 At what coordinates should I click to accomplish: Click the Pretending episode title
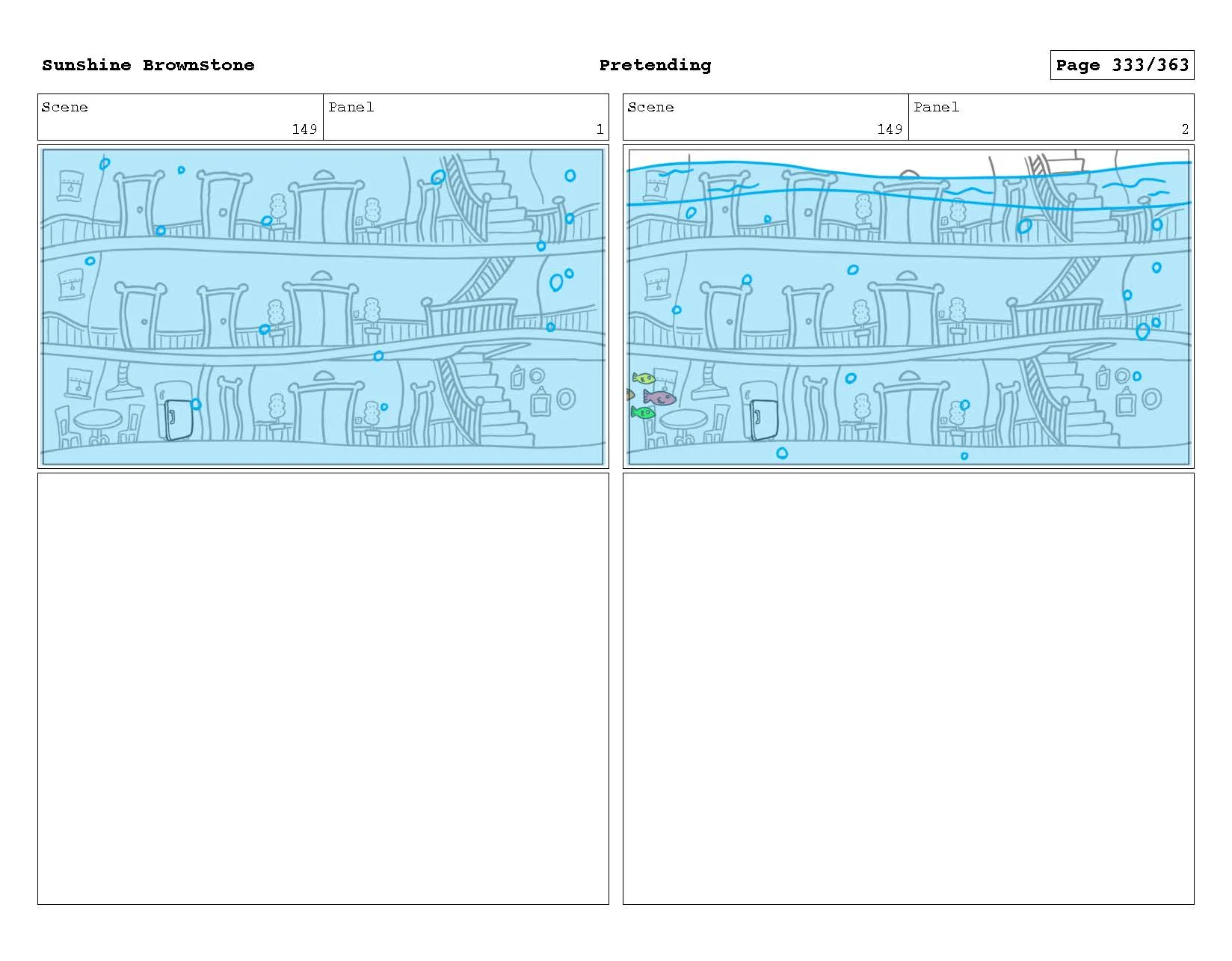click(655, 65)
